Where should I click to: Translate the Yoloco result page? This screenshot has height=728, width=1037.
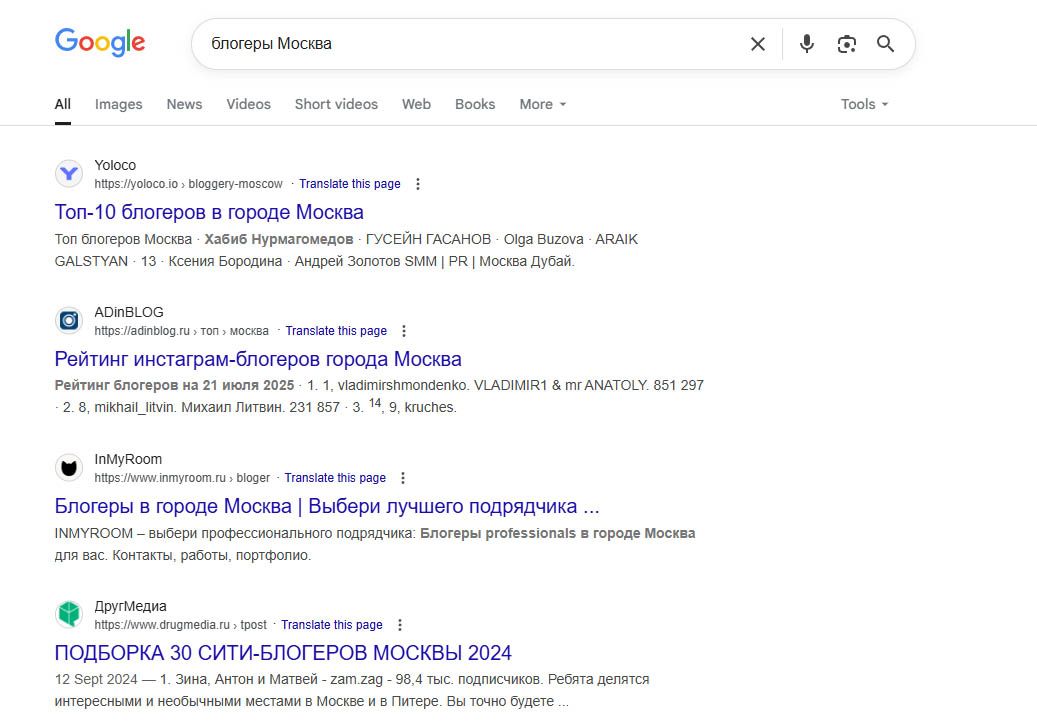click(x=350, y=184)
